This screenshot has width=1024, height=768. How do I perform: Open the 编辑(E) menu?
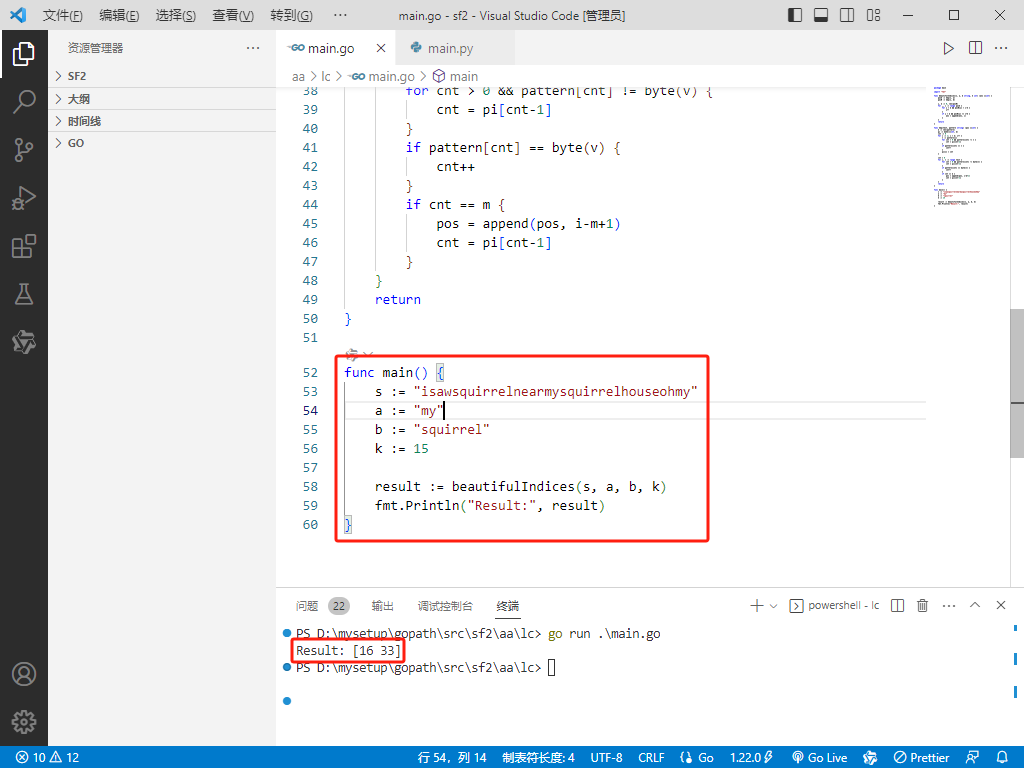click(119, 15)
